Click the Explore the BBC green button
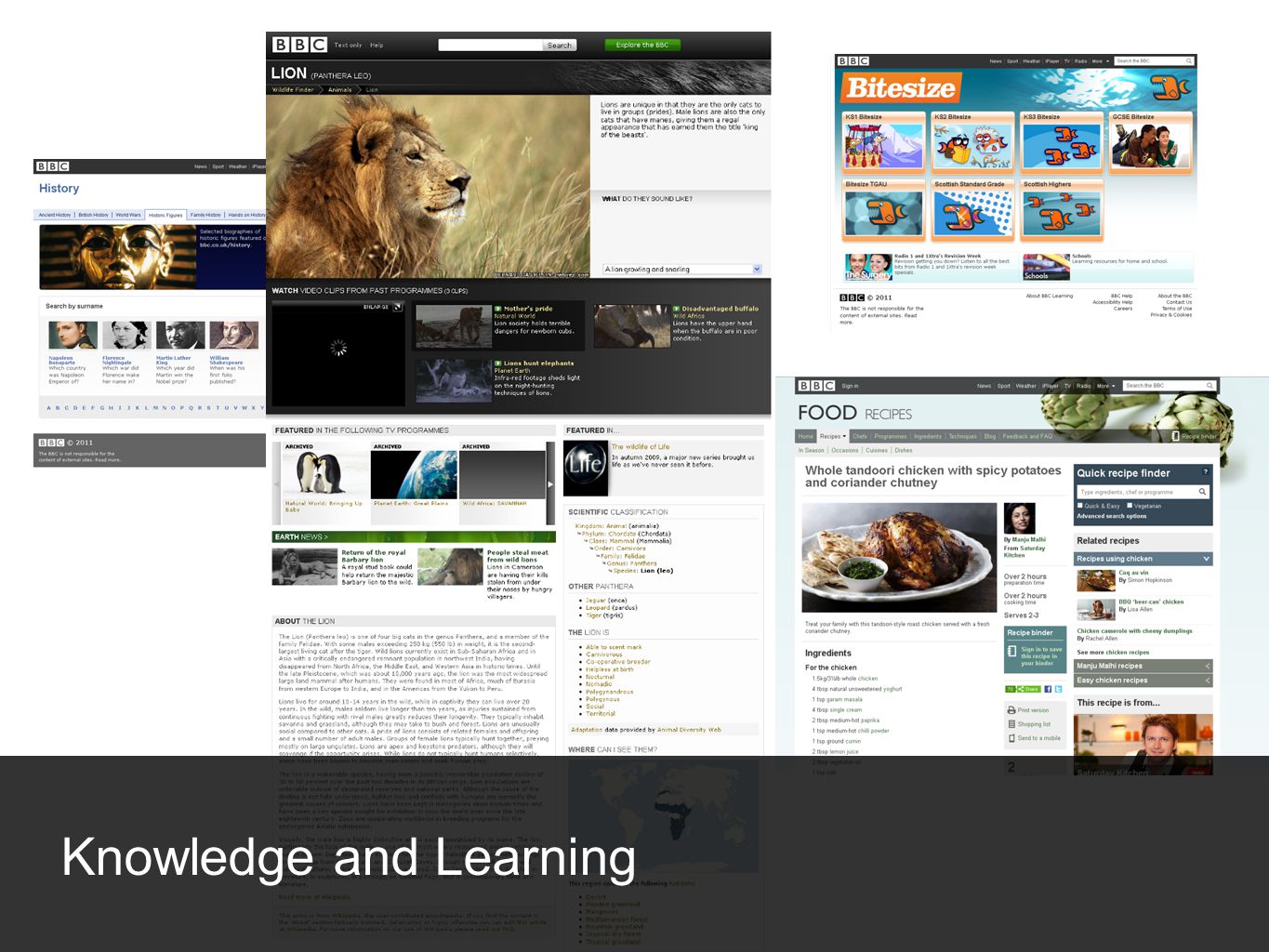Image resolution: width=1269 pixels, height=952 pixels. click(x=642, y=45)
